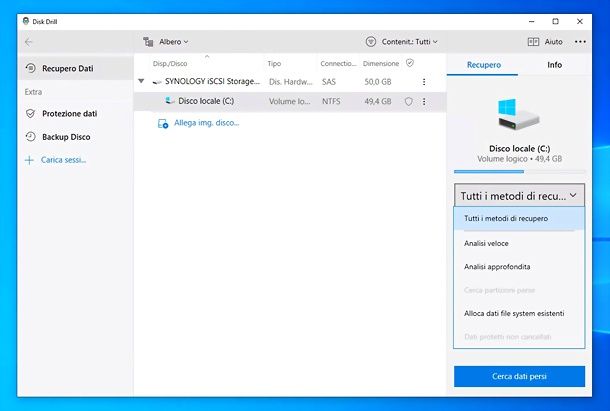This screenshot has width=610, height=411.
Task: Click the 49,4 GB size cell
Action: tap(378, 102)
